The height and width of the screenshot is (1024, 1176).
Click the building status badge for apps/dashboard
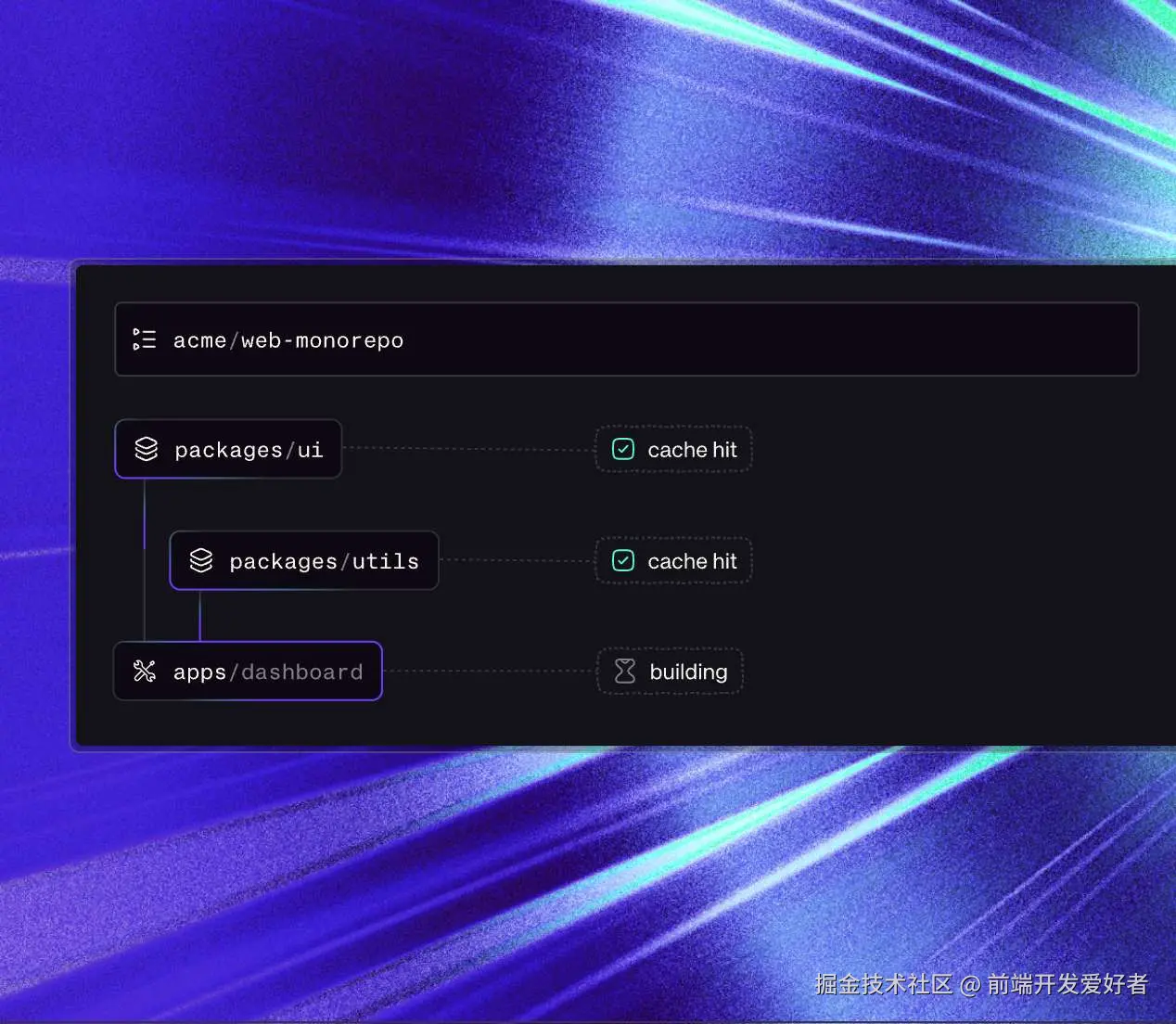coord(671,671)
